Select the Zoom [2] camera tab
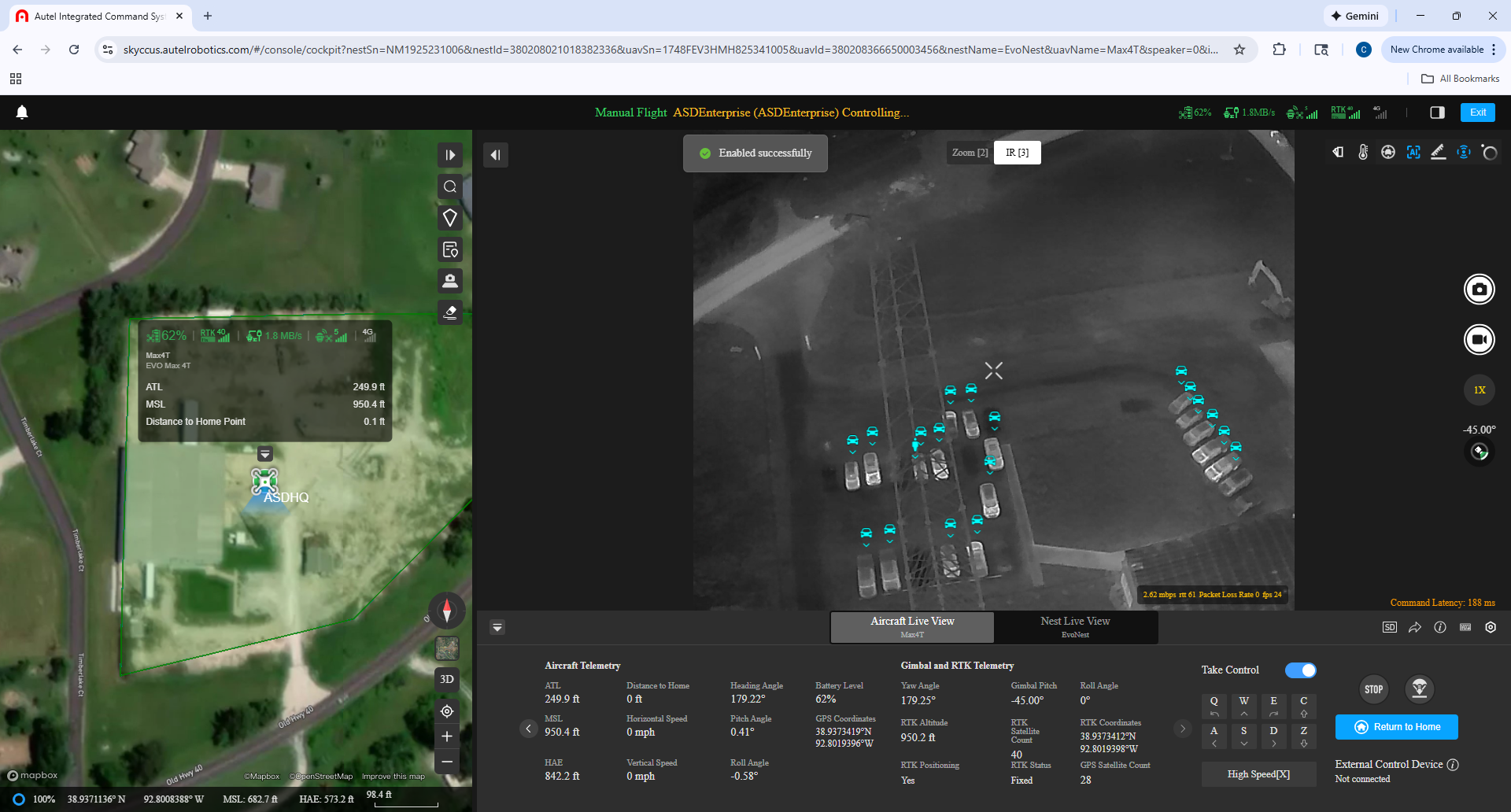This screenshot has height=812, width=1511. (x=970, y=153)
